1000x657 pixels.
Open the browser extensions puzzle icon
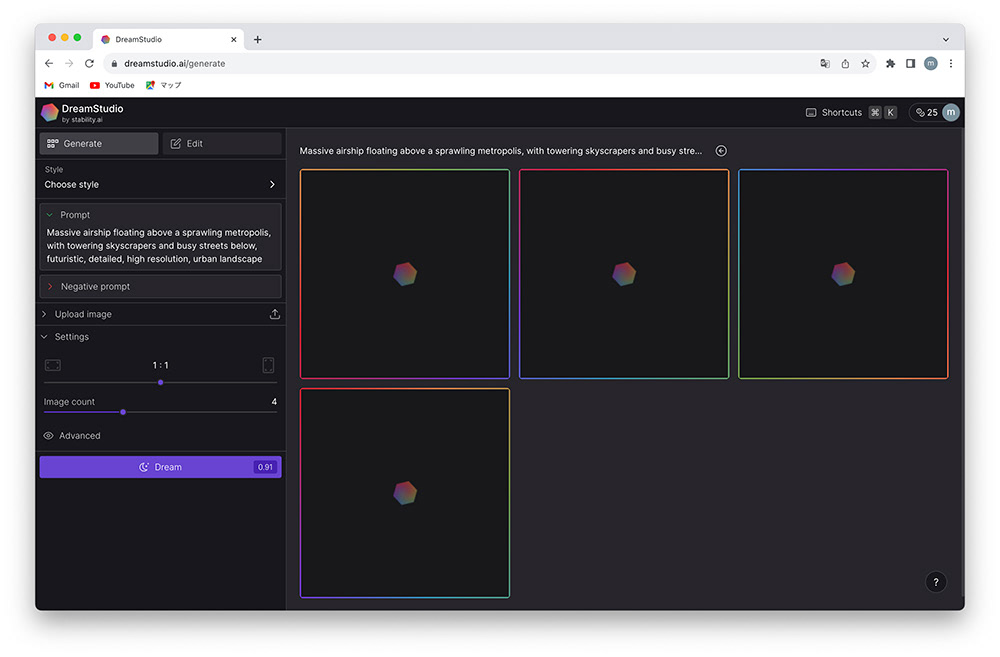pyautogui.click(x=890, y=63)
